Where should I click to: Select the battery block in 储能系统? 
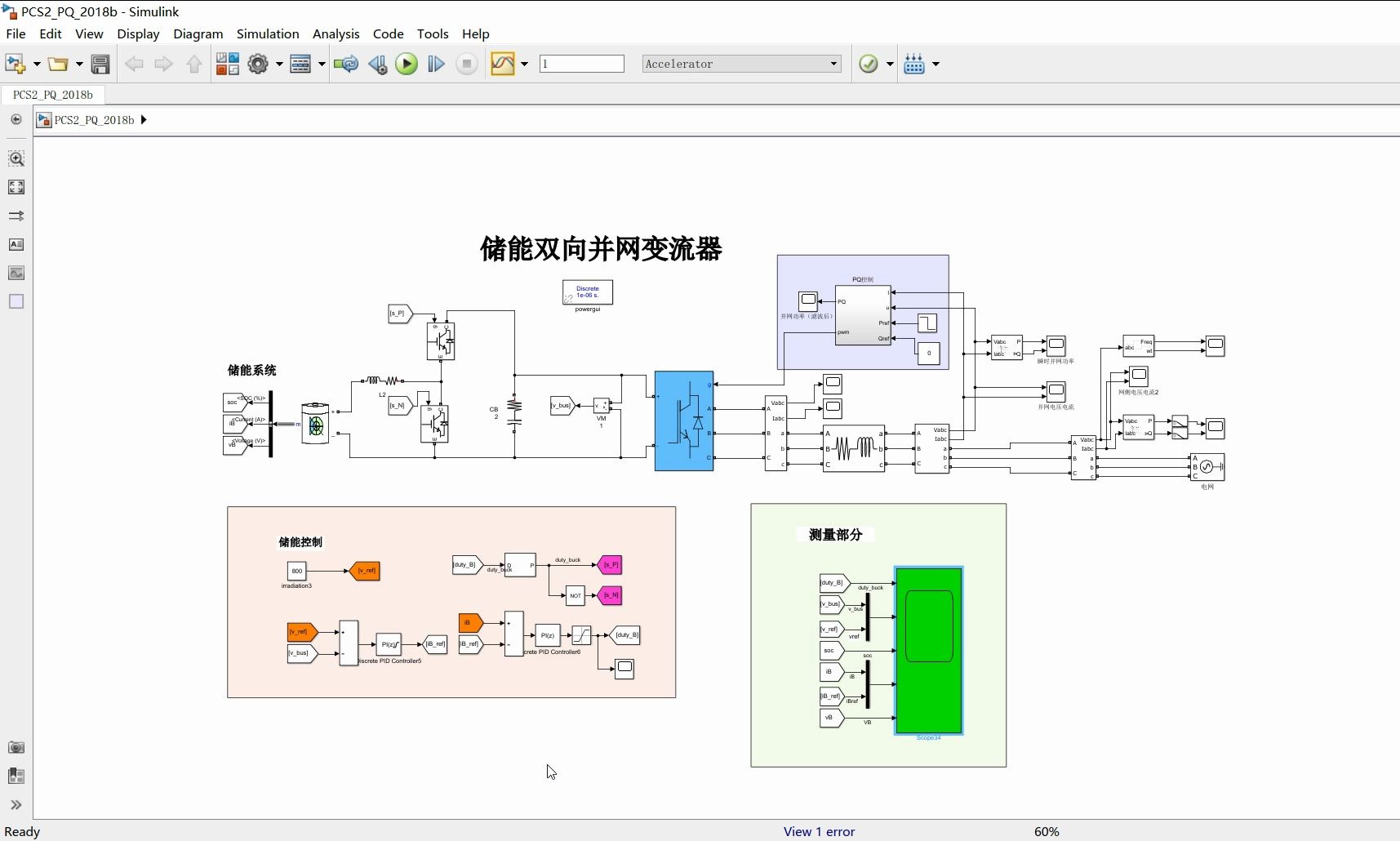click(x=315, y=423)
